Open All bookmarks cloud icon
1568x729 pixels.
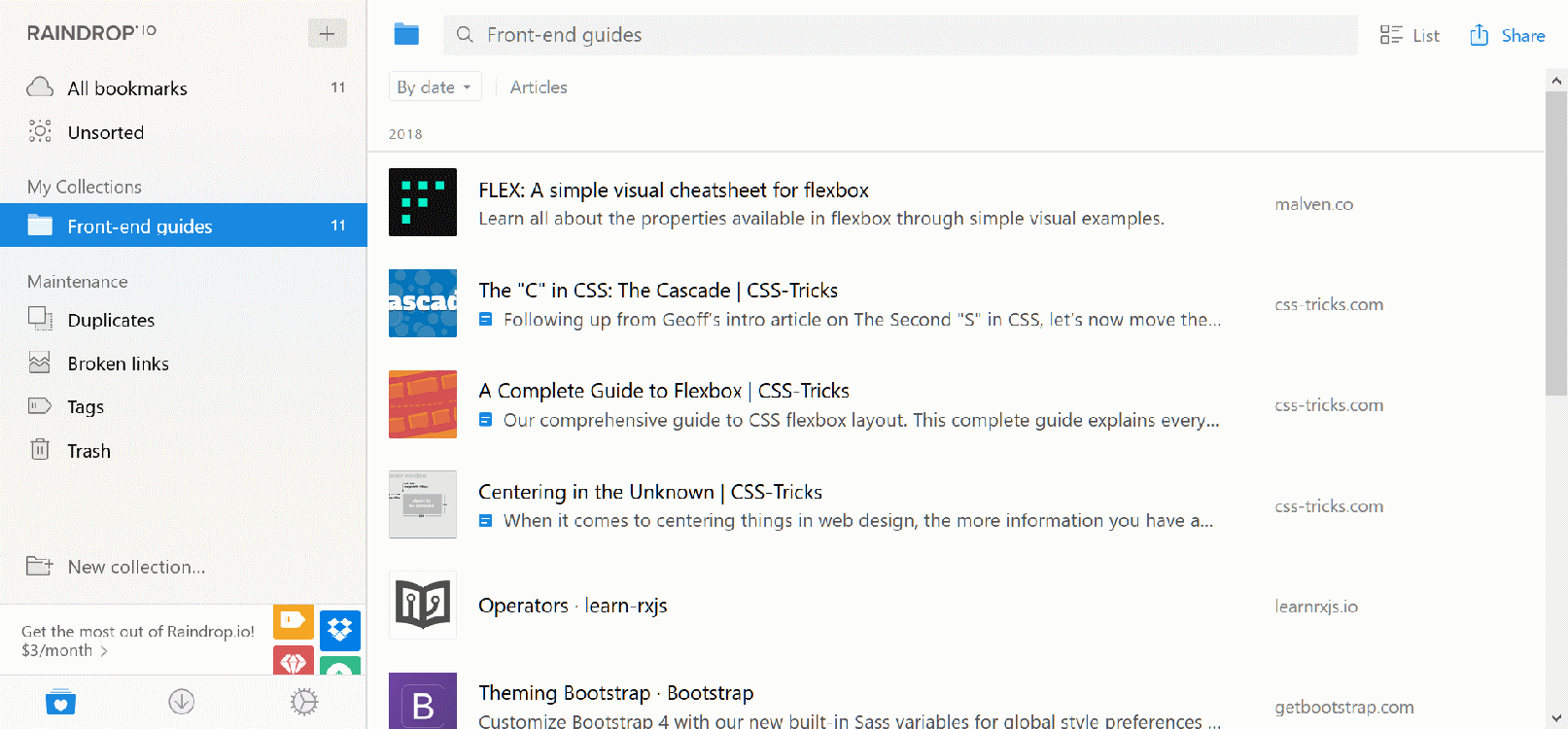[x=40, y=87]
